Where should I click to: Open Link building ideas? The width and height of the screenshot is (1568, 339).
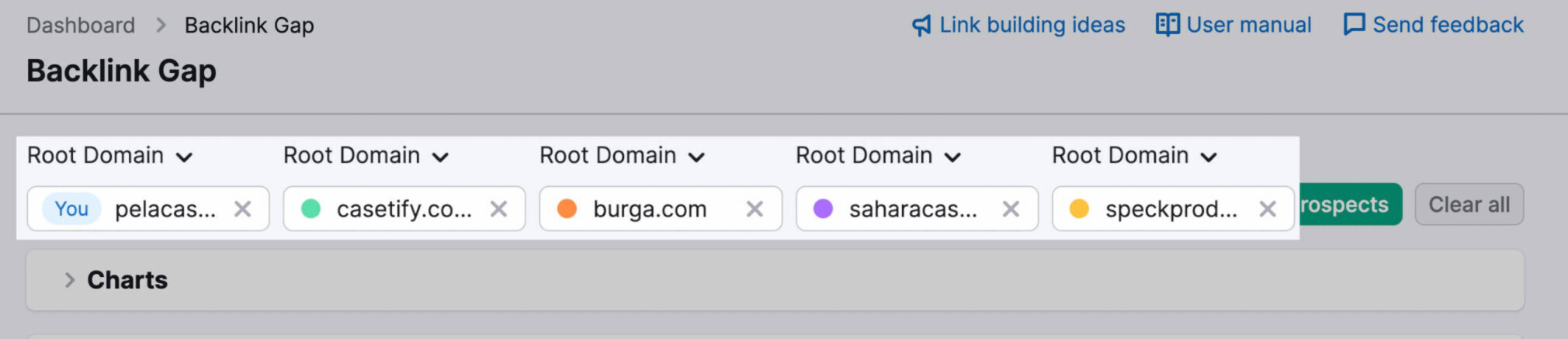tap(1032, 25)
